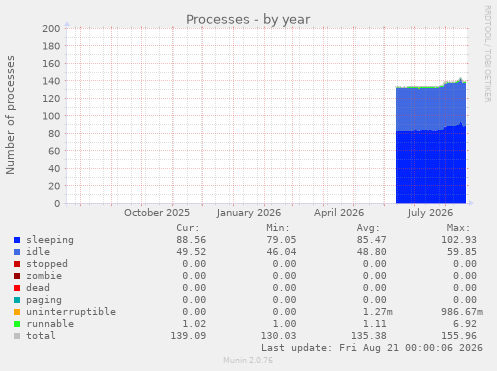Click the sleeping max value 102.93
Viewport: 497px width, 371px height.
(459, 240)
